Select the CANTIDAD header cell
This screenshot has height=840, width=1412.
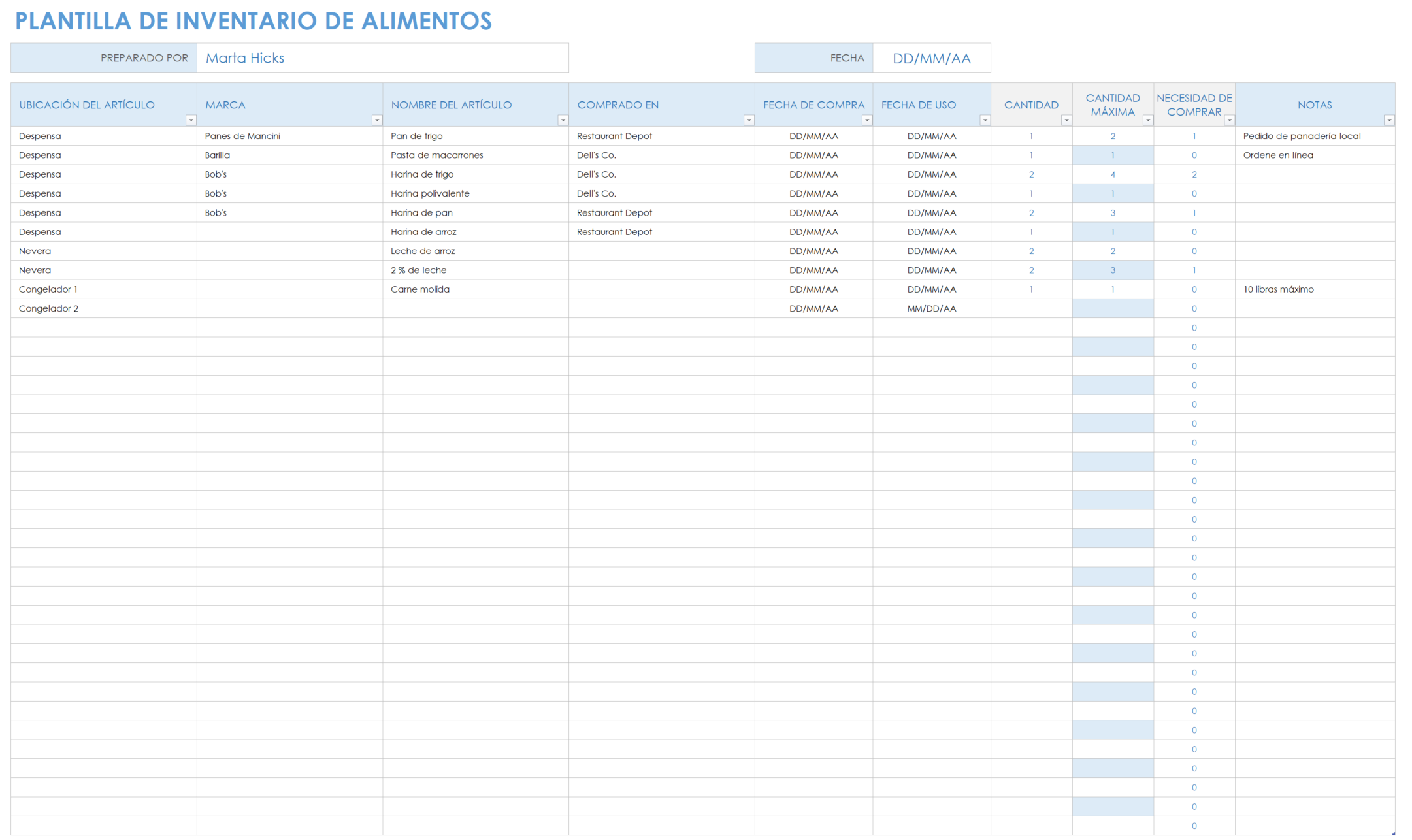pyautogui.click(x=1032, y=105)
